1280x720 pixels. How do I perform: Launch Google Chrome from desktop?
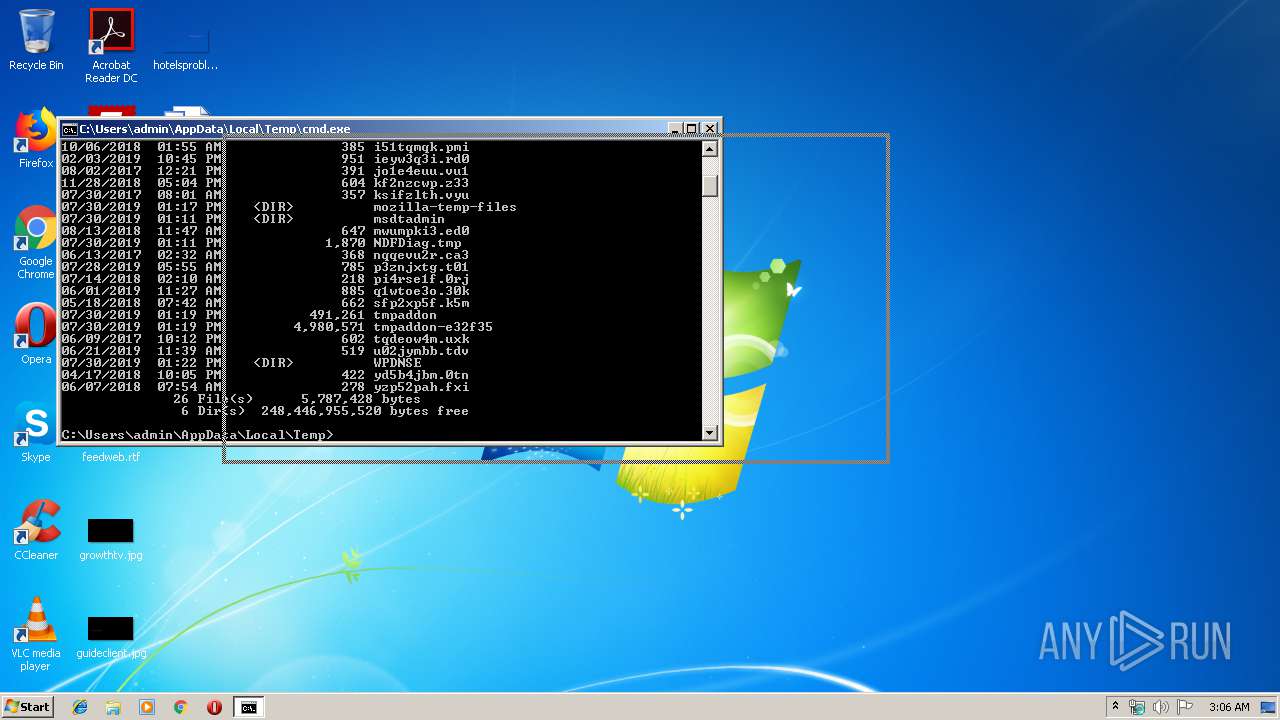[36, 243]
